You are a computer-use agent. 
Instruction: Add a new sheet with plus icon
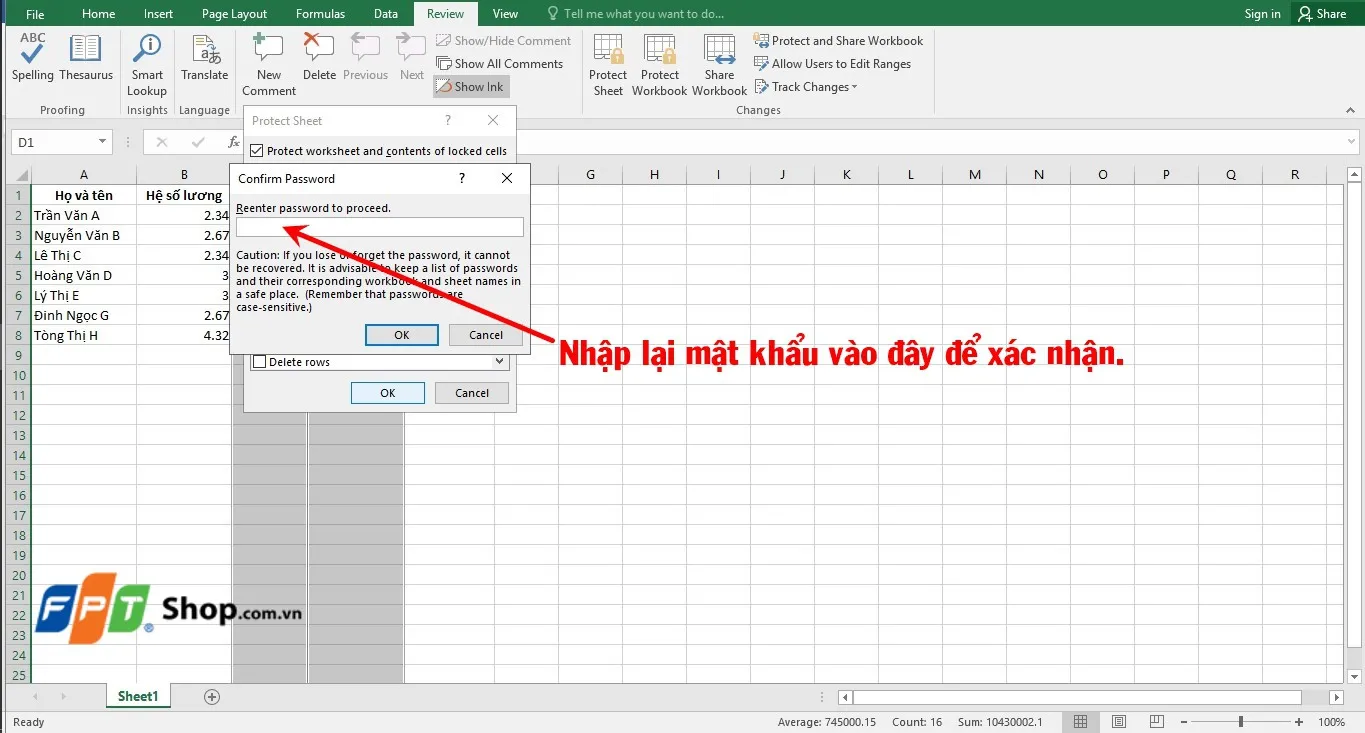click(x=211, y=697)
